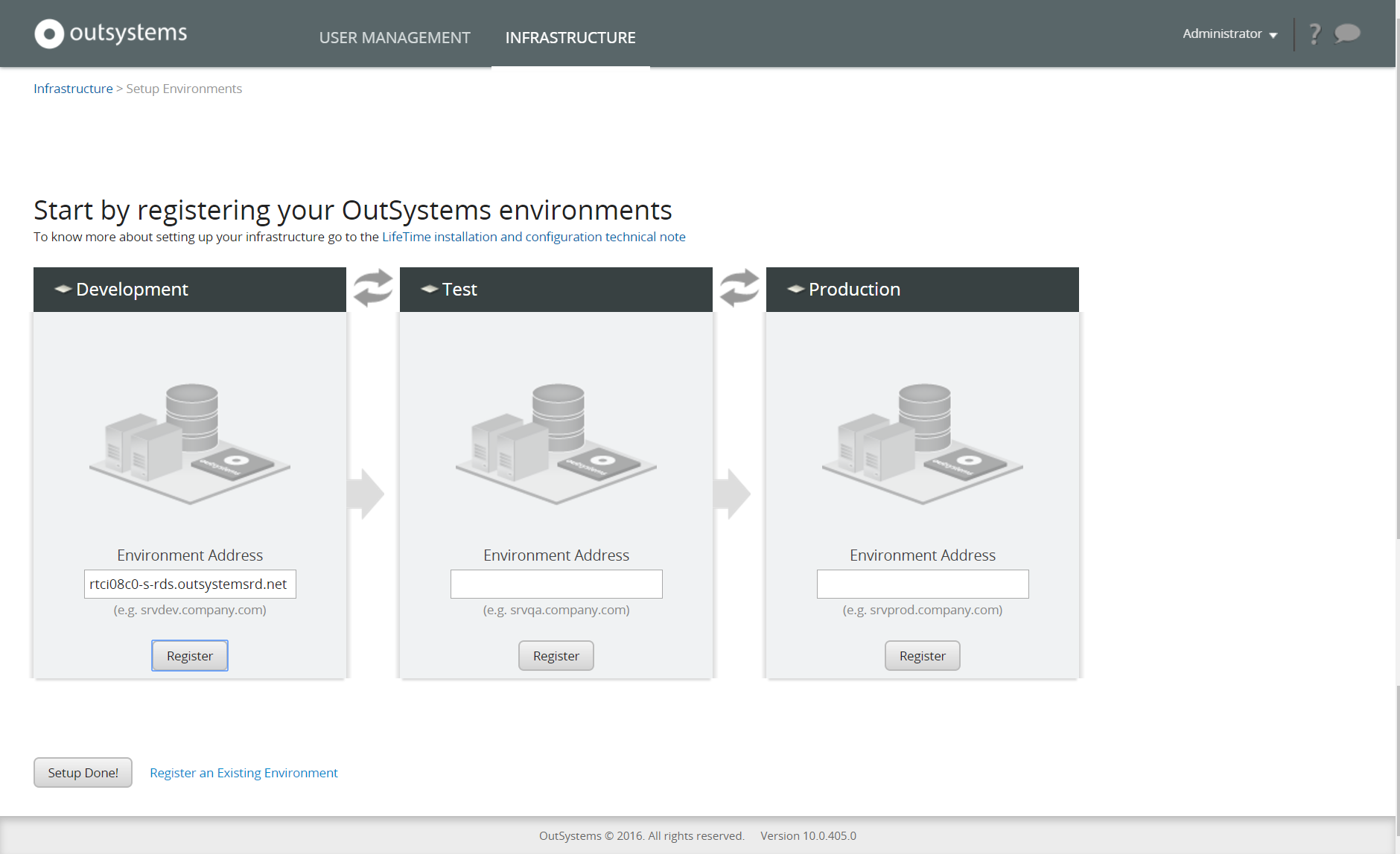This screenshot has height=854, width=1400.
Task: Switch to the USER MANAGEMENT tab
Action: click(x=394, y=37)
